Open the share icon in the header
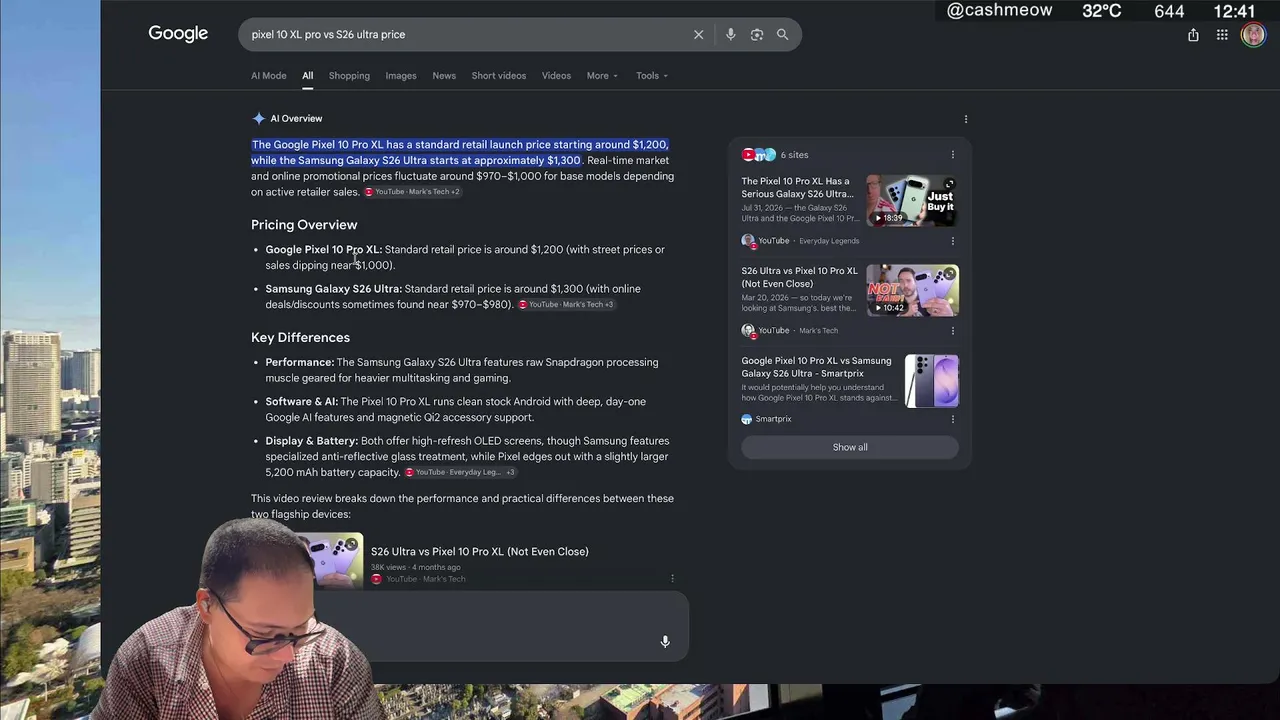 (1193, 35)
